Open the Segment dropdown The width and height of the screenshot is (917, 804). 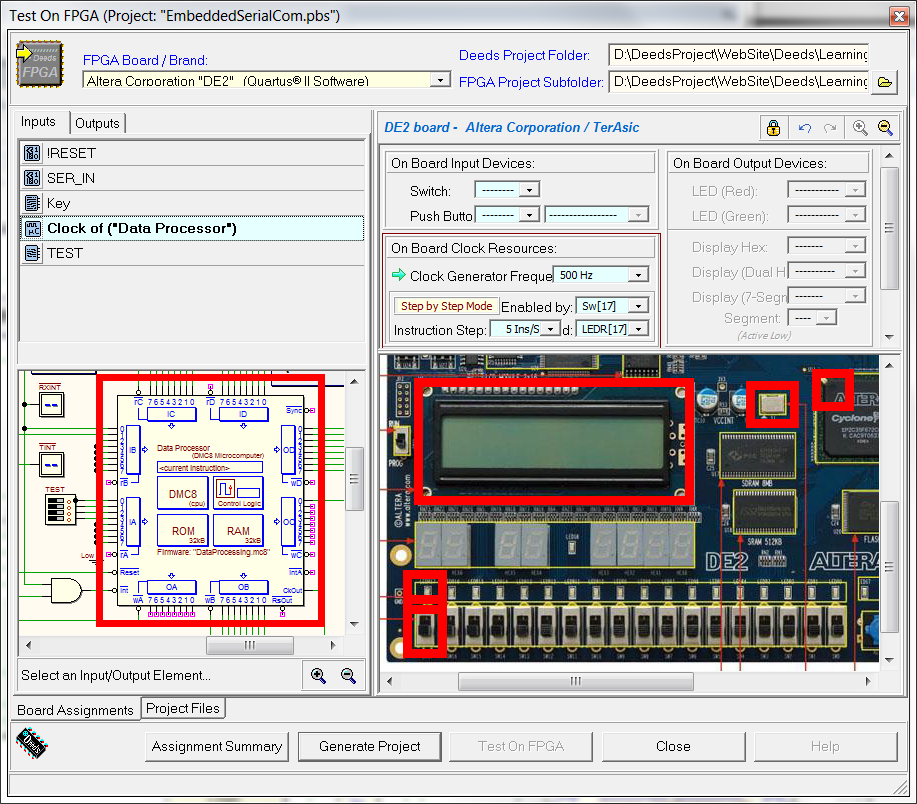point(826,318)
